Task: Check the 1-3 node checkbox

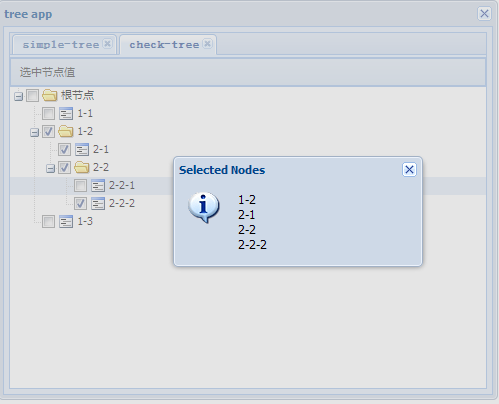Action: pyautogui.click(x=48, y=221)
